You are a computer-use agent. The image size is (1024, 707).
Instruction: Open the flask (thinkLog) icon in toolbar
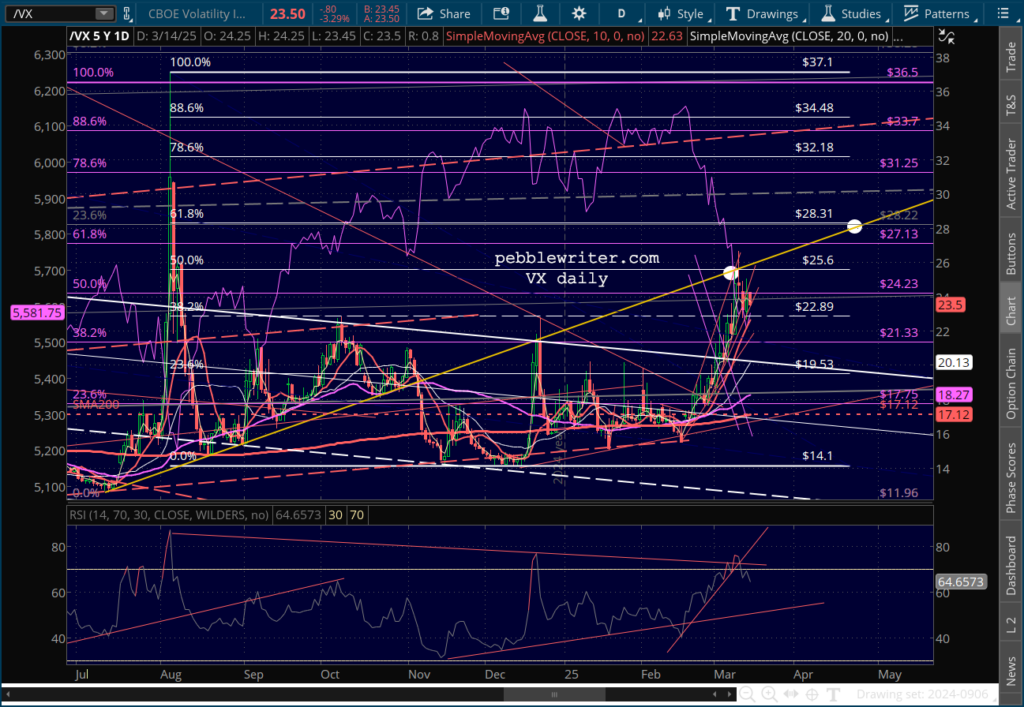pos(540,14)
